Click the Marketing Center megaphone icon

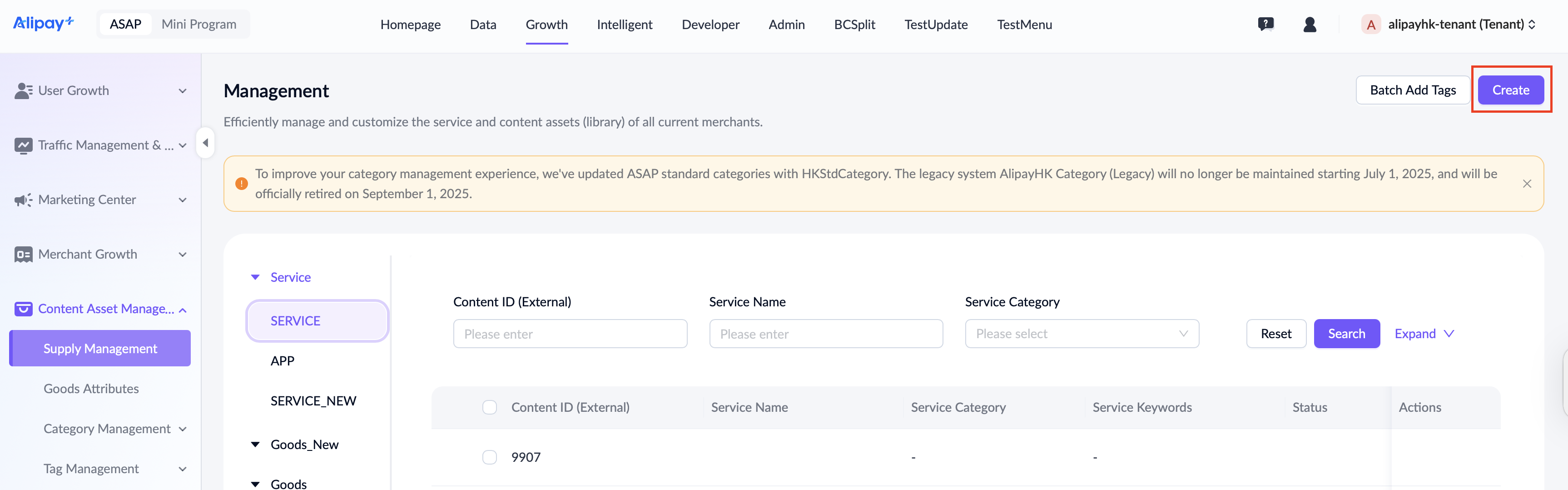23,200
